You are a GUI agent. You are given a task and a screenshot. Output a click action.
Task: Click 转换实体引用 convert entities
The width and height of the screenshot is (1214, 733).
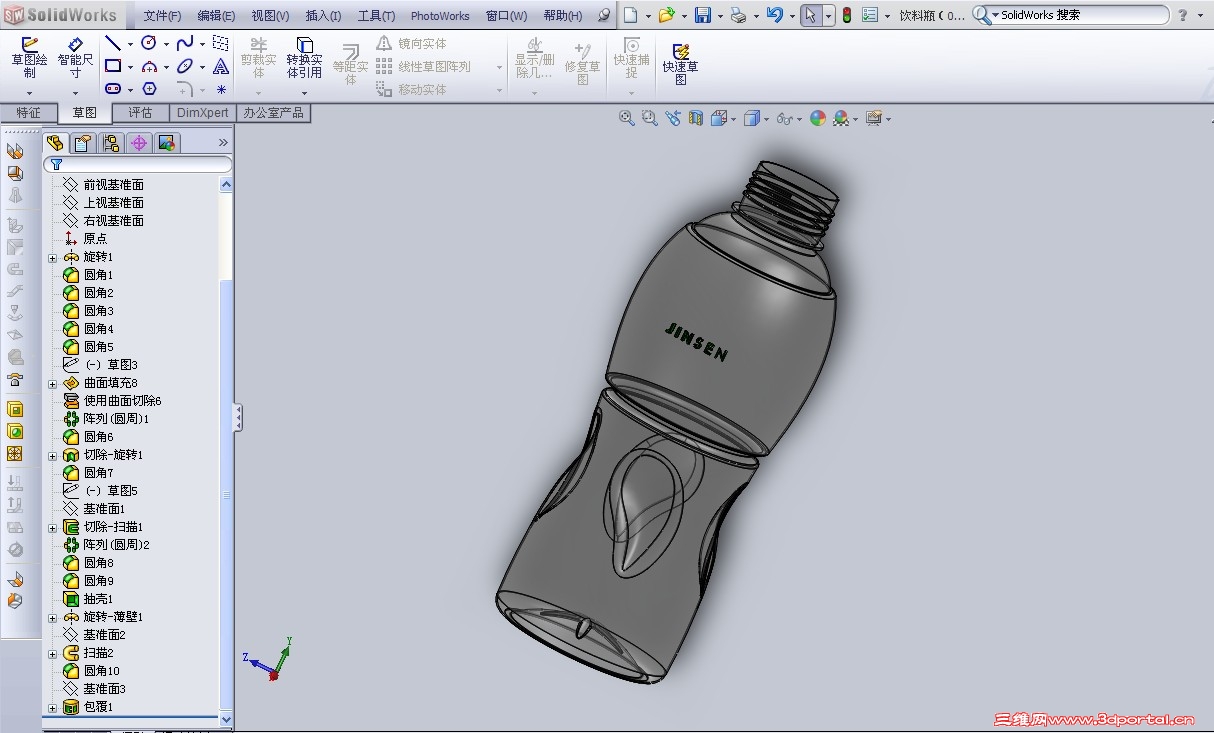(304, 60)
